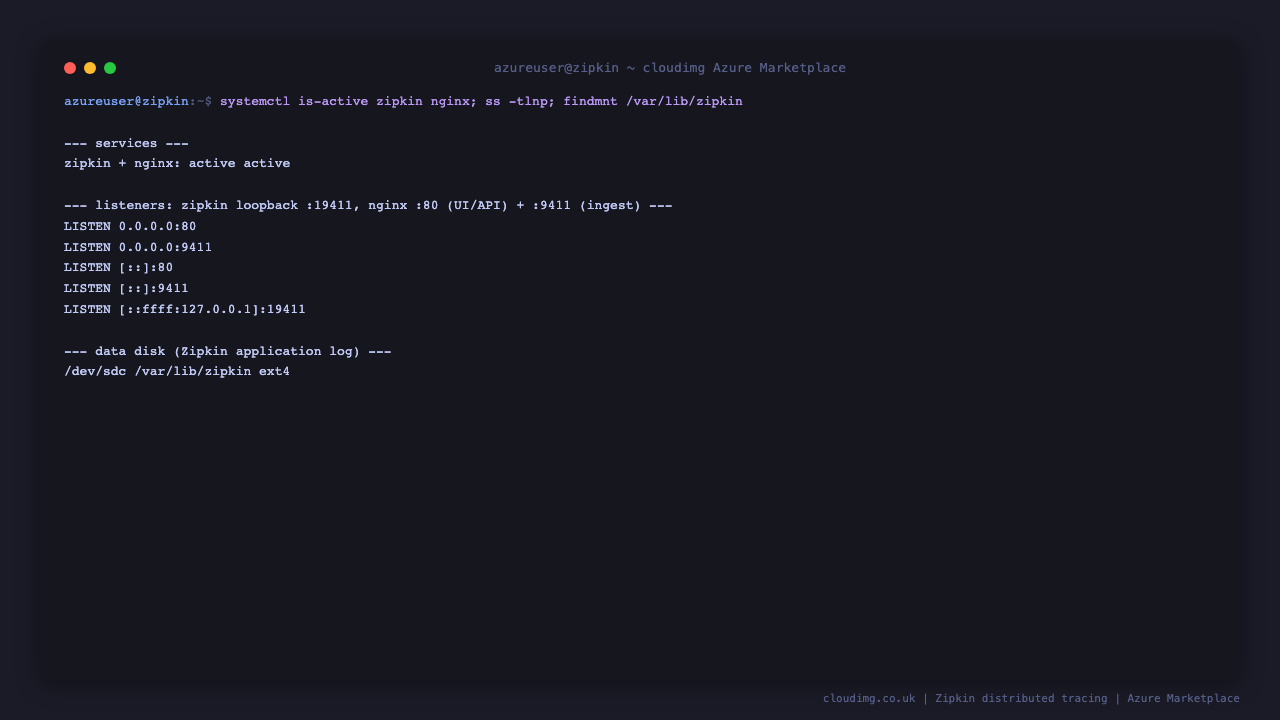Click the azureuser@zipkin prompt text
The image size is (1280, 720).
pos(126,101)
